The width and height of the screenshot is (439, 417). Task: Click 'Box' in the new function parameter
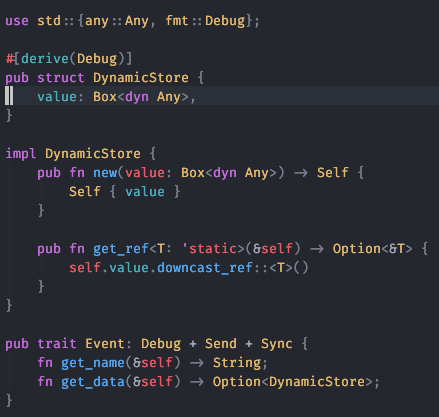(x=193, y=173)
